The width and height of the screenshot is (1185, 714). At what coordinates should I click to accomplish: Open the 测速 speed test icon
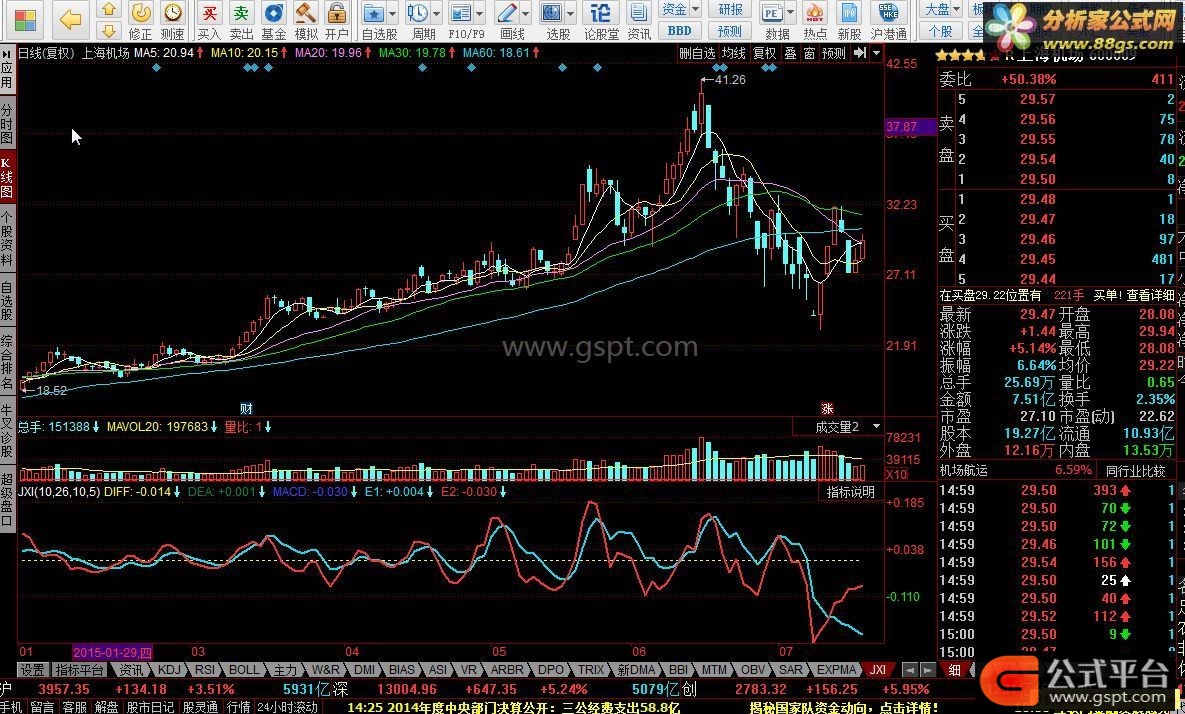(x=172, y=20)
